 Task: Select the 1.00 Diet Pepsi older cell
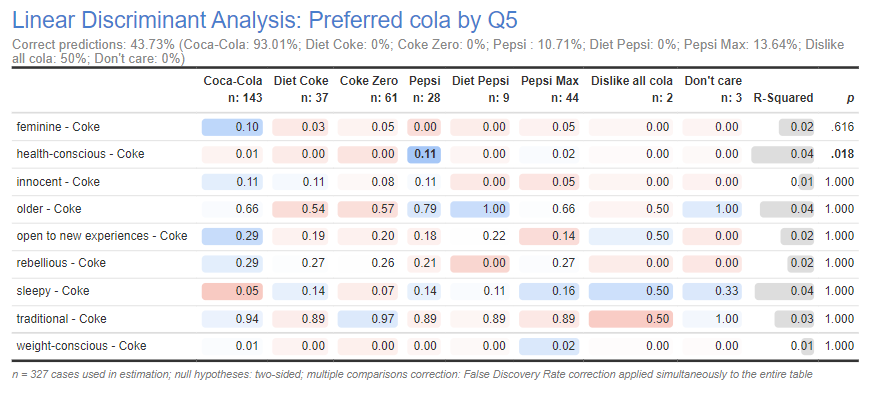(480, 209)
